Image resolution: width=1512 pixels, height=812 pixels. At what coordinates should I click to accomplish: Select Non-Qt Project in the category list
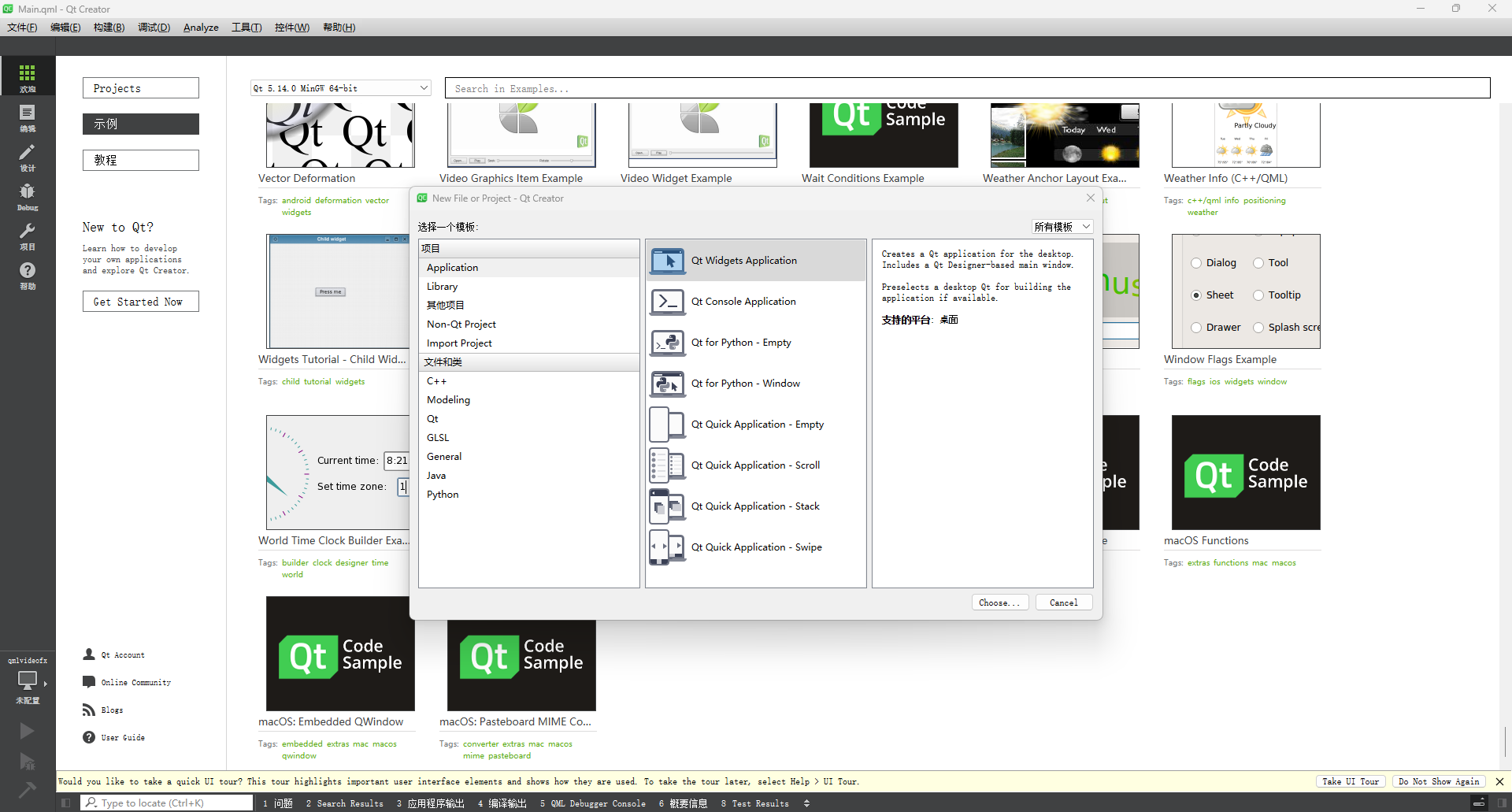click(x=461, y=324)
